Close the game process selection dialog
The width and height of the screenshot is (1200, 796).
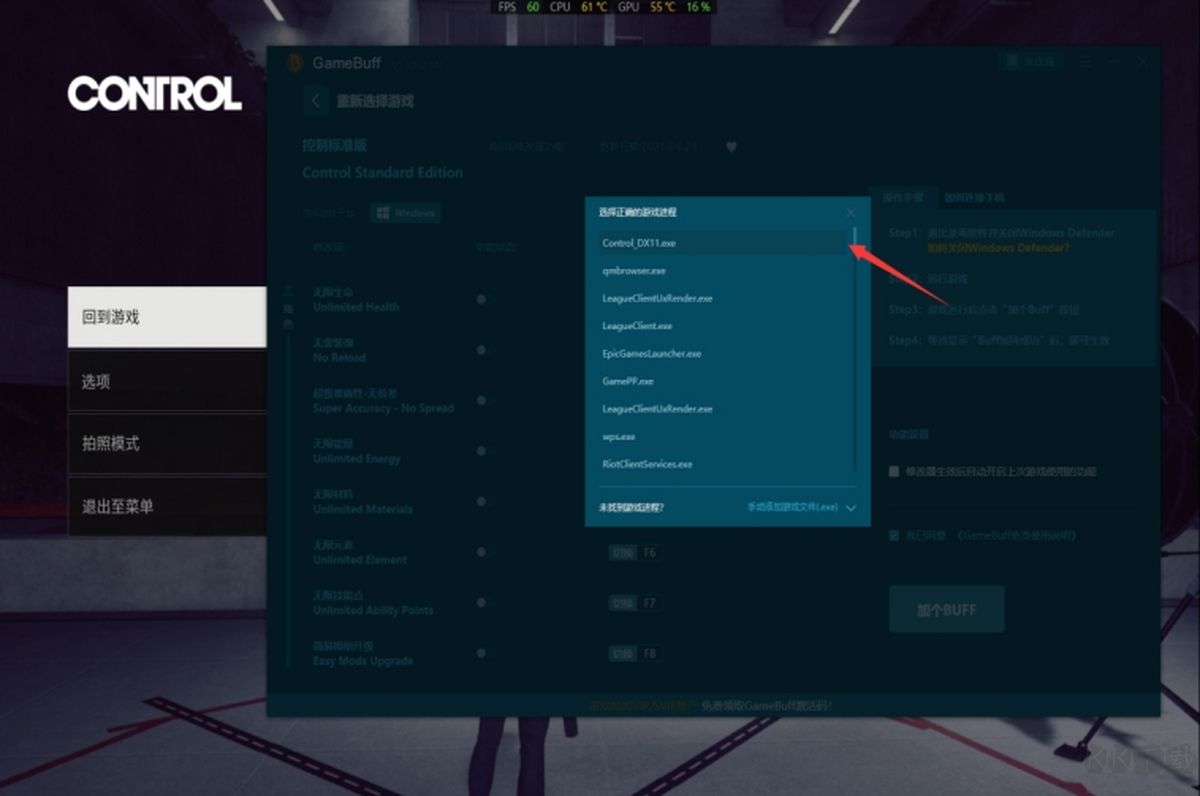pyautogui.click(x=850, y=213)
